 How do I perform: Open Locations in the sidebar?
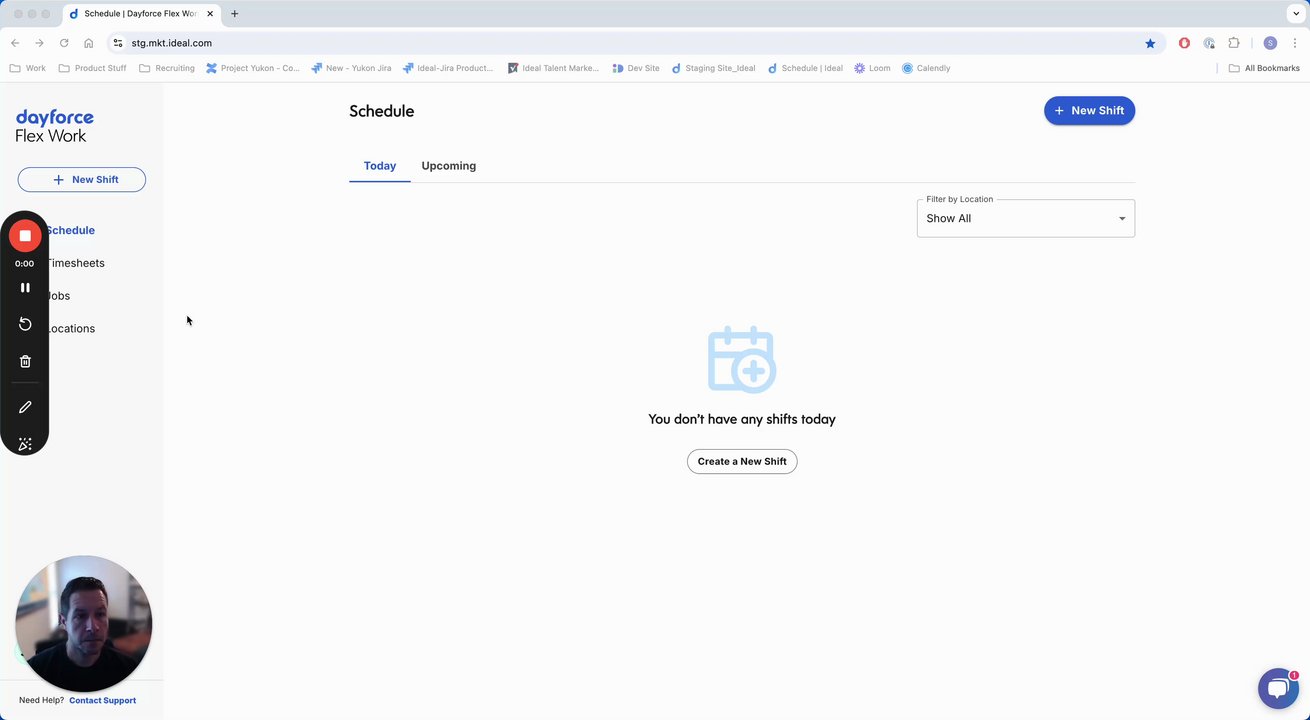click(71, 328)
